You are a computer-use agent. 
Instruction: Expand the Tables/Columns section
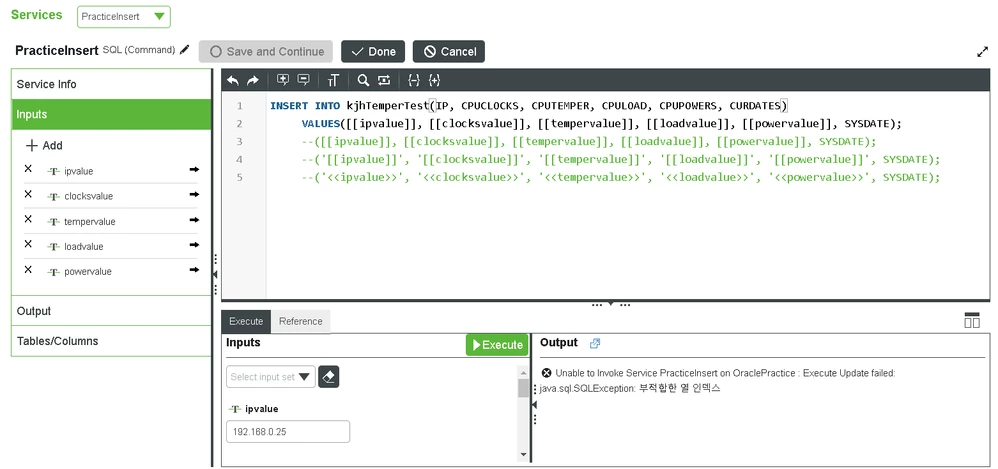(111, 341)
